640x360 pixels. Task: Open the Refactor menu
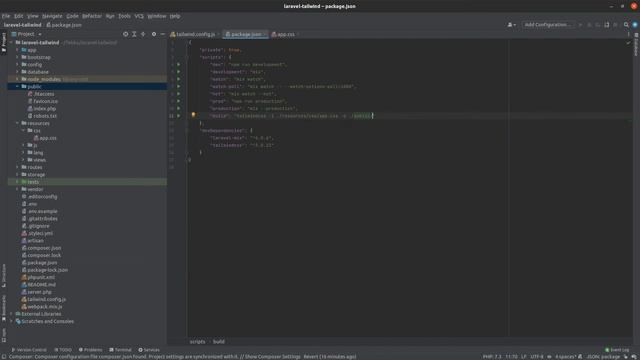92,16
